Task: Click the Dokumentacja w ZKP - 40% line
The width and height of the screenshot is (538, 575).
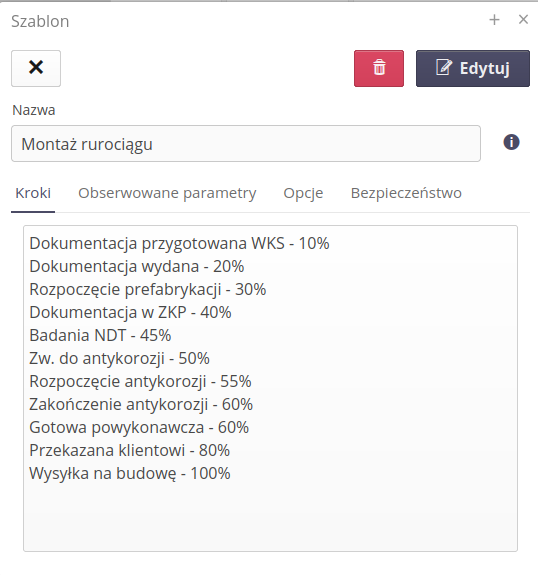Action: coord(130,312)
